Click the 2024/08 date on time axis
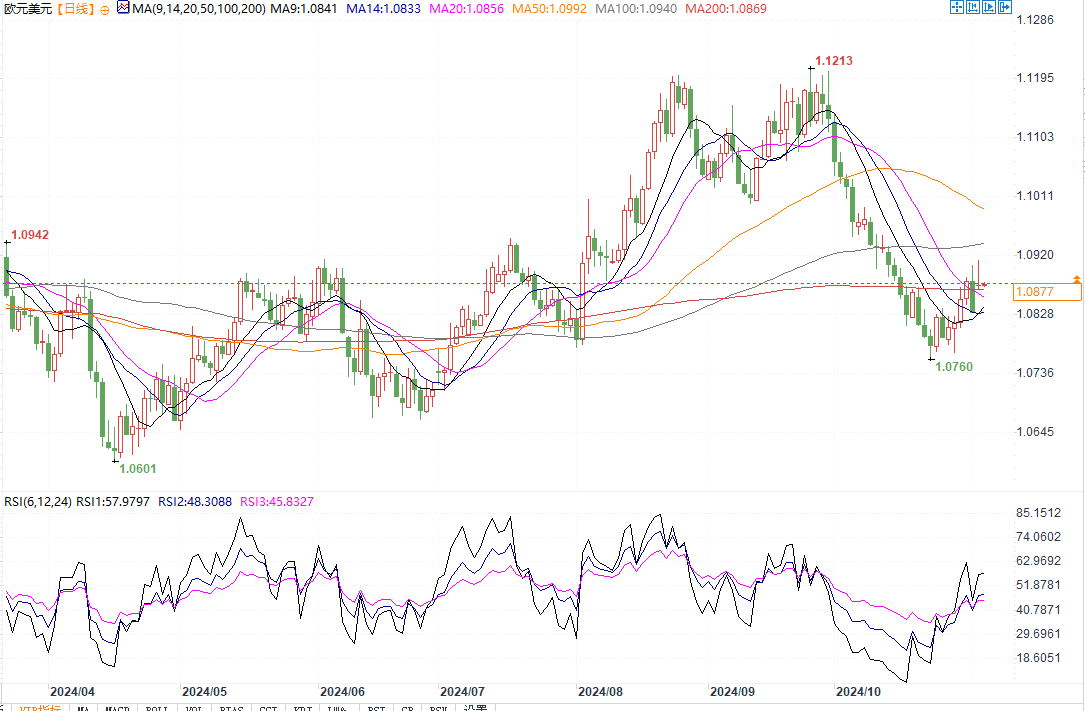The height and width of the screenshot is (711, 1085). 601,691
